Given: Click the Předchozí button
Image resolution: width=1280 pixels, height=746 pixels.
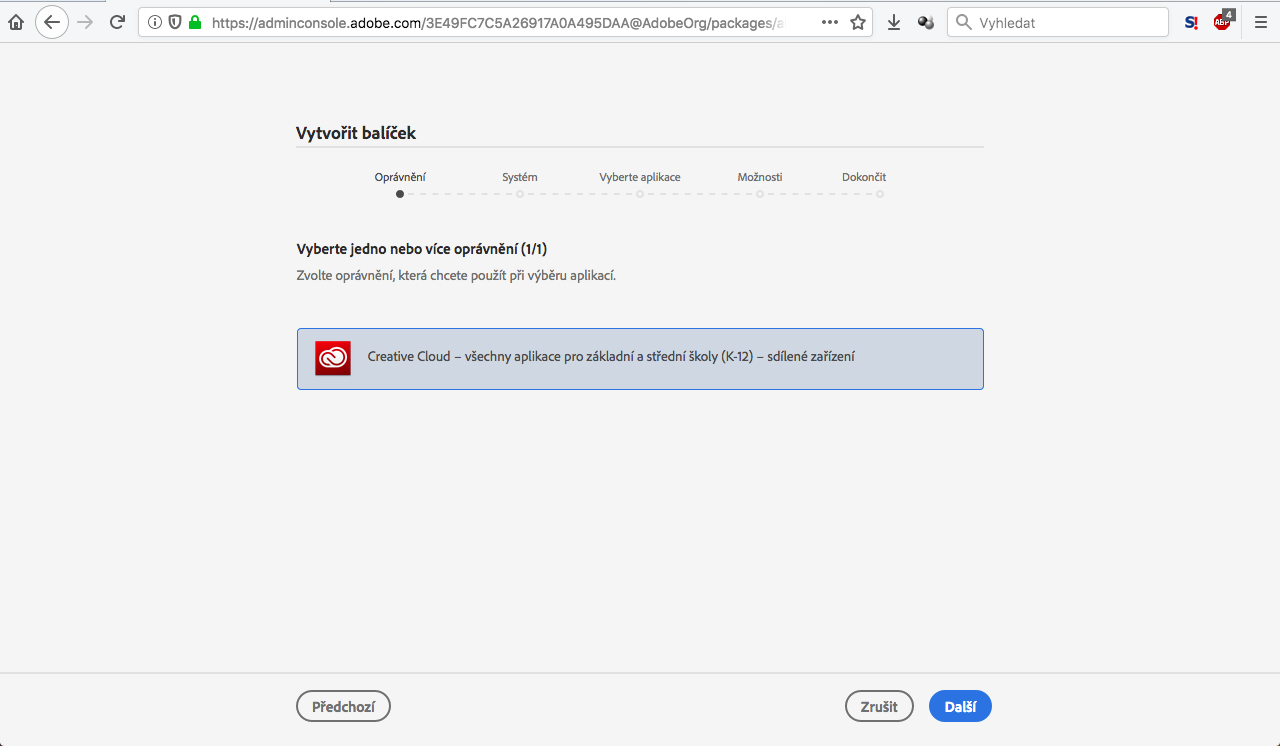Looking at the screenshot, I should tap(343, 706).
